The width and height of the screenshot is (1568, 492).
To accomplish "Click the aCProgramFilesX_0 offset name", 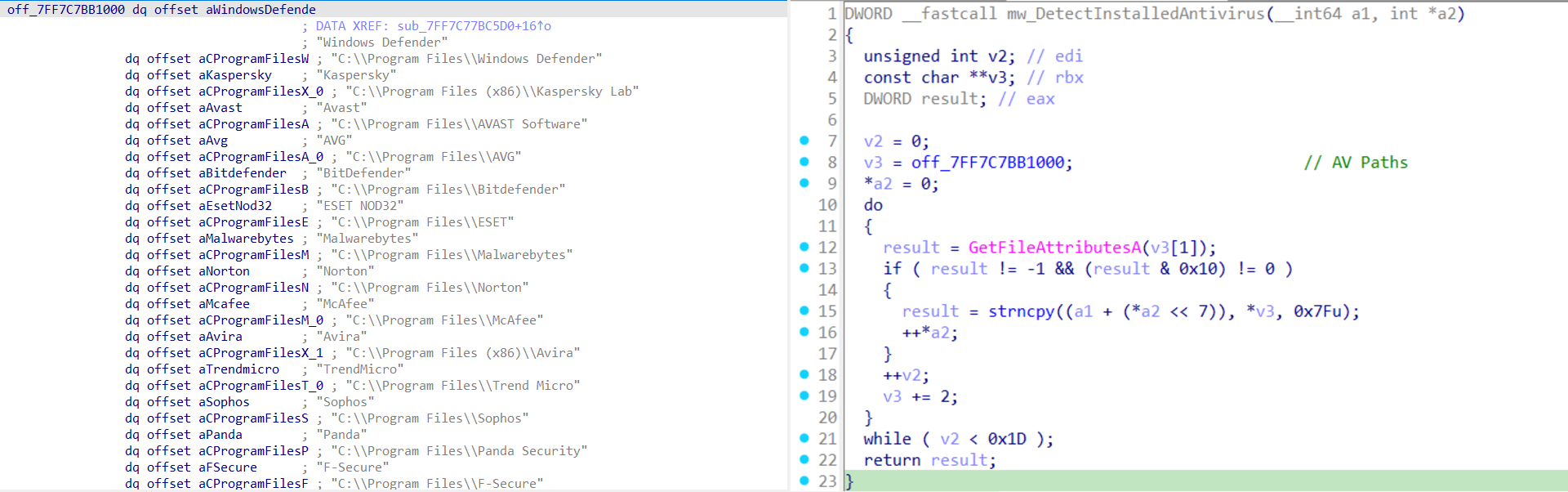I will pyautogui.click(x=261, y=92).
